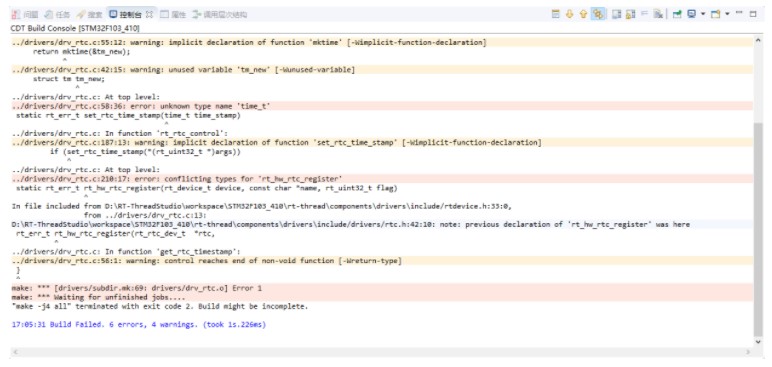Click the 'struct tm tm_new;' line
This screenshot has height=367, width=772.
coord(69,79)
